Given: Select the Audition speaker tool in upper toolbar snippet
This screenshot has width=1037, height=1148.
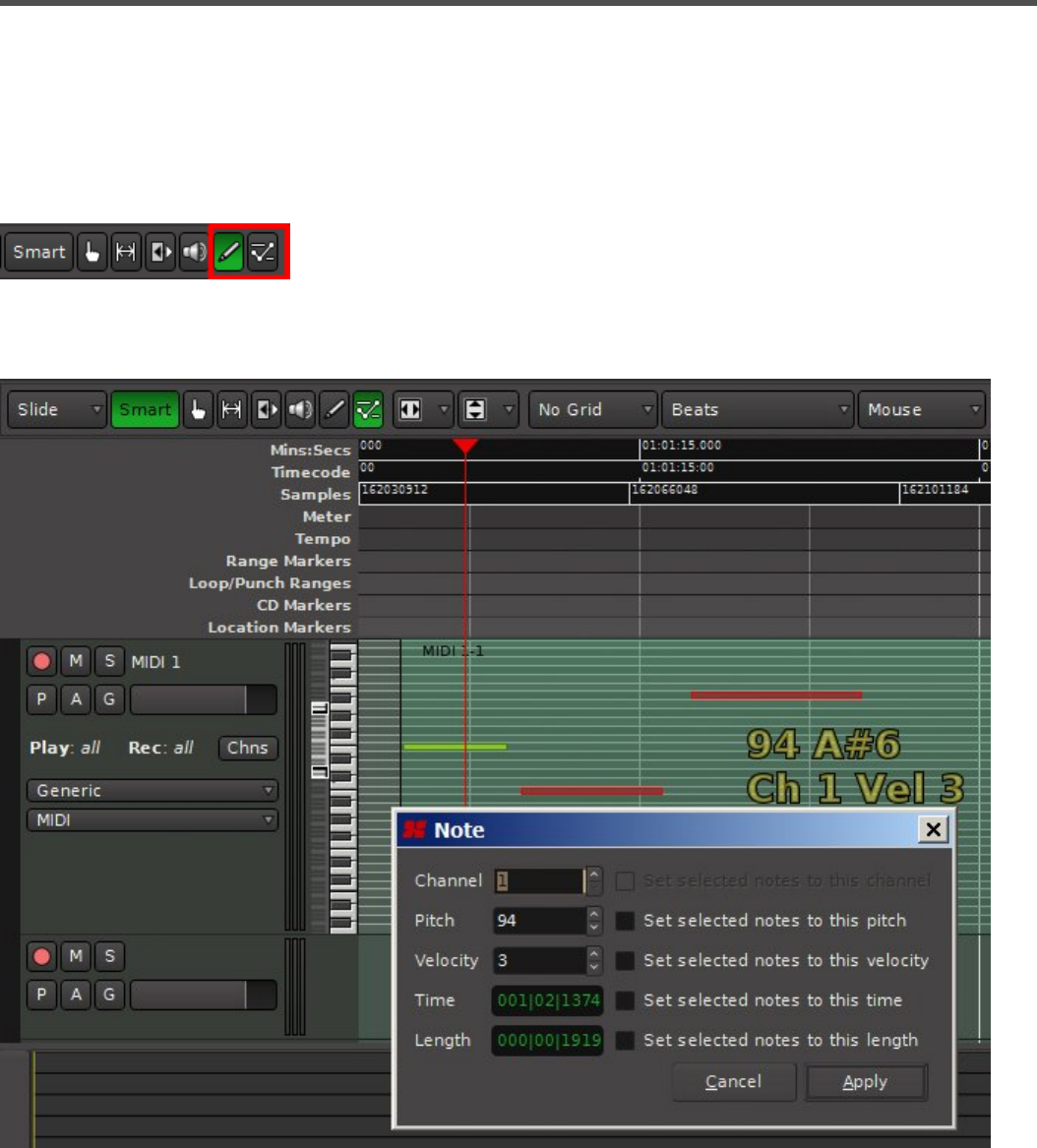Looking at the screenshot, I should (194, 252).
